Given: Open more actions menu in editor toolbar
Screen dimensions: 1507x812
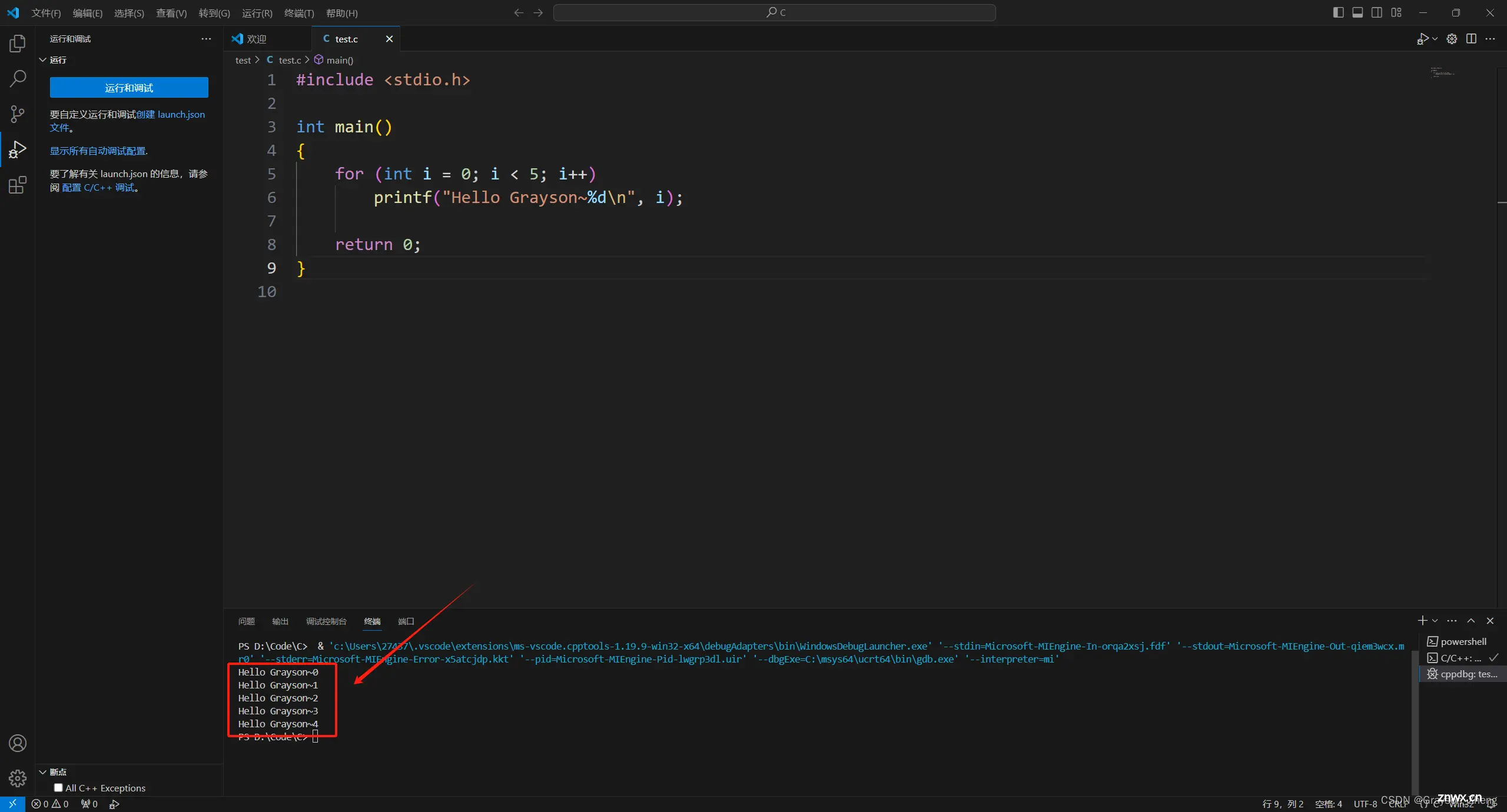Looking at the screenshot, I should pyautogui.click(x=1490, y=39).
